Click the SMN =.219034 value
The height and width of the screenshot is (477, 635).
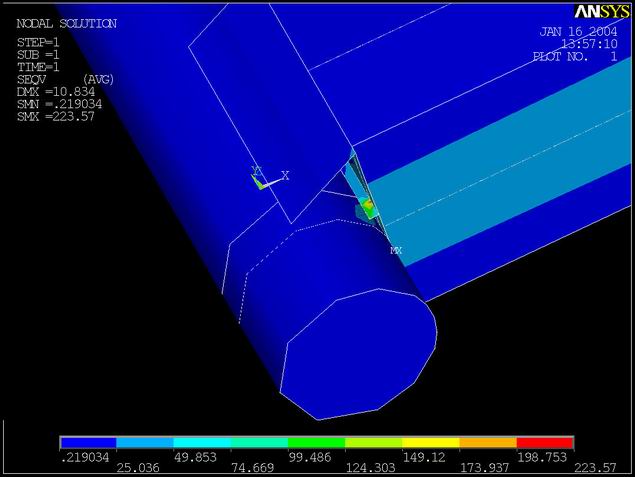(x=59, y=104)
